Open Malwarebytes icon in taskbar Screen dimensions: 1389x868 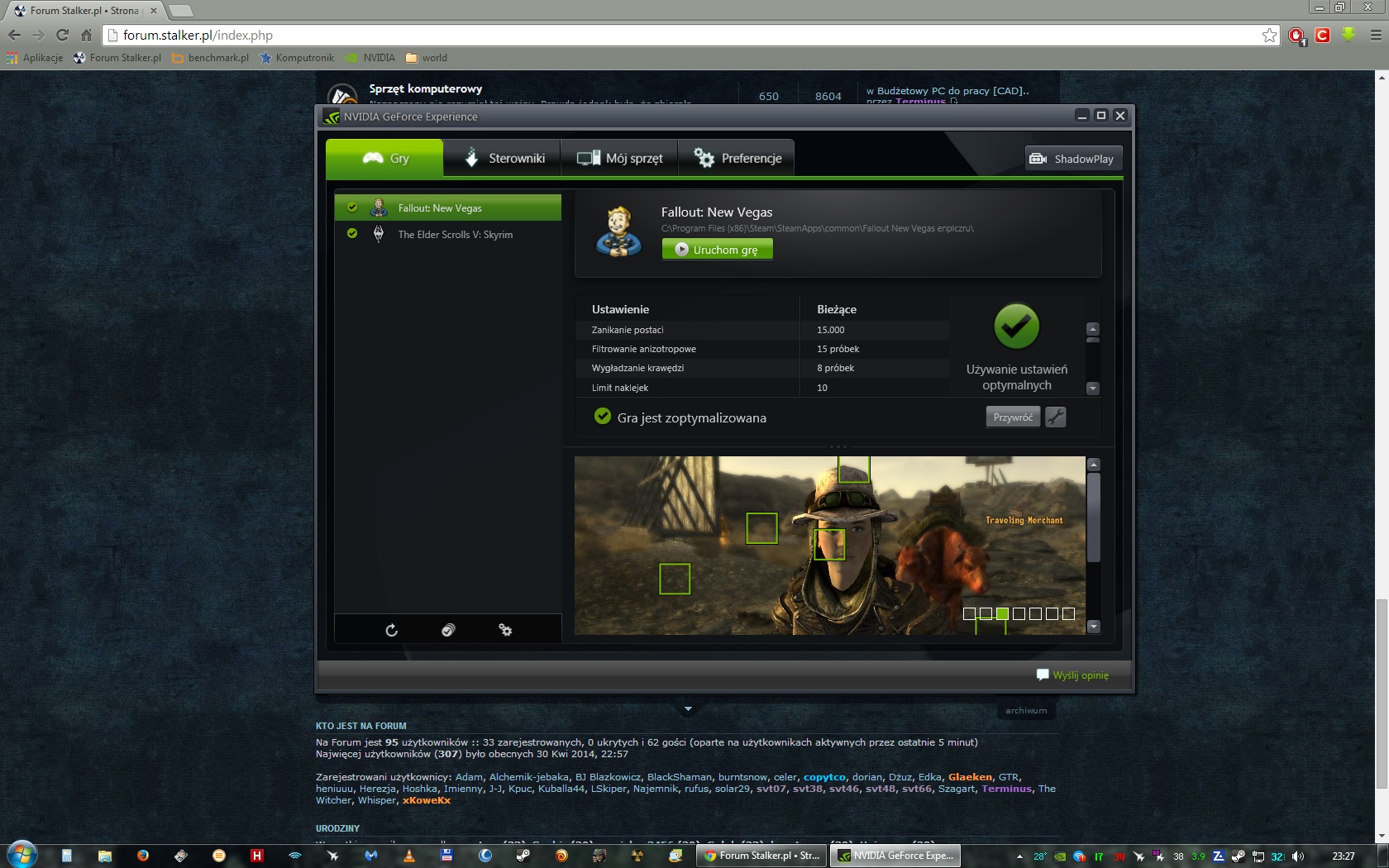[x=370, y=856]
